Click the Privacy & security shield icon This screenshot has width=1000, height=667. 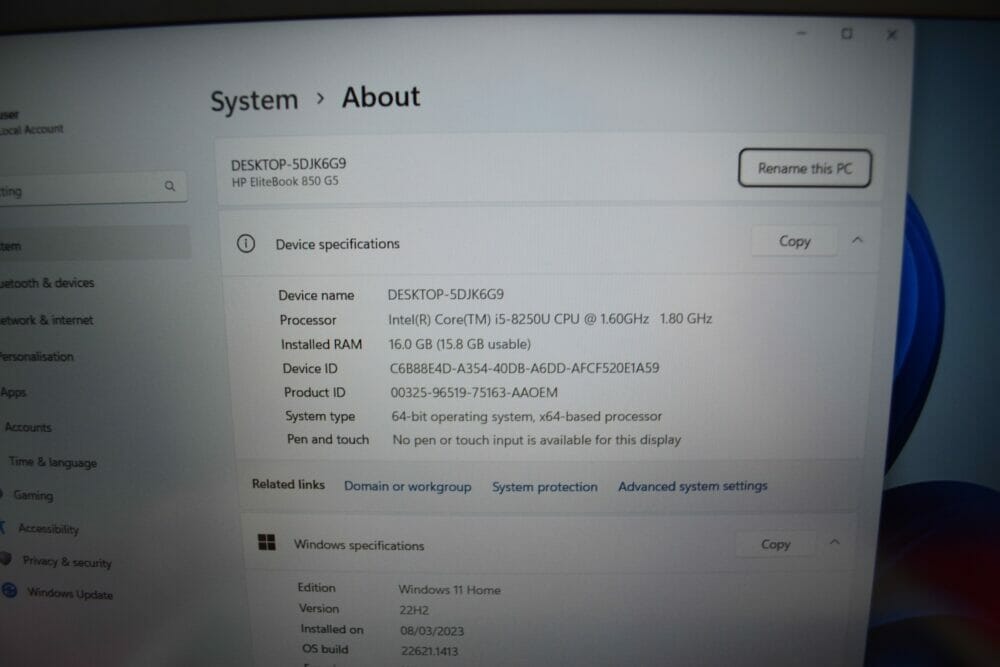tap(6, 559)
